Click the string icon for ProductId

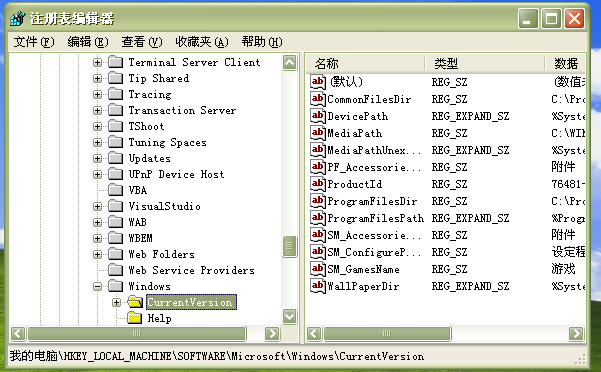coord(318,184)
